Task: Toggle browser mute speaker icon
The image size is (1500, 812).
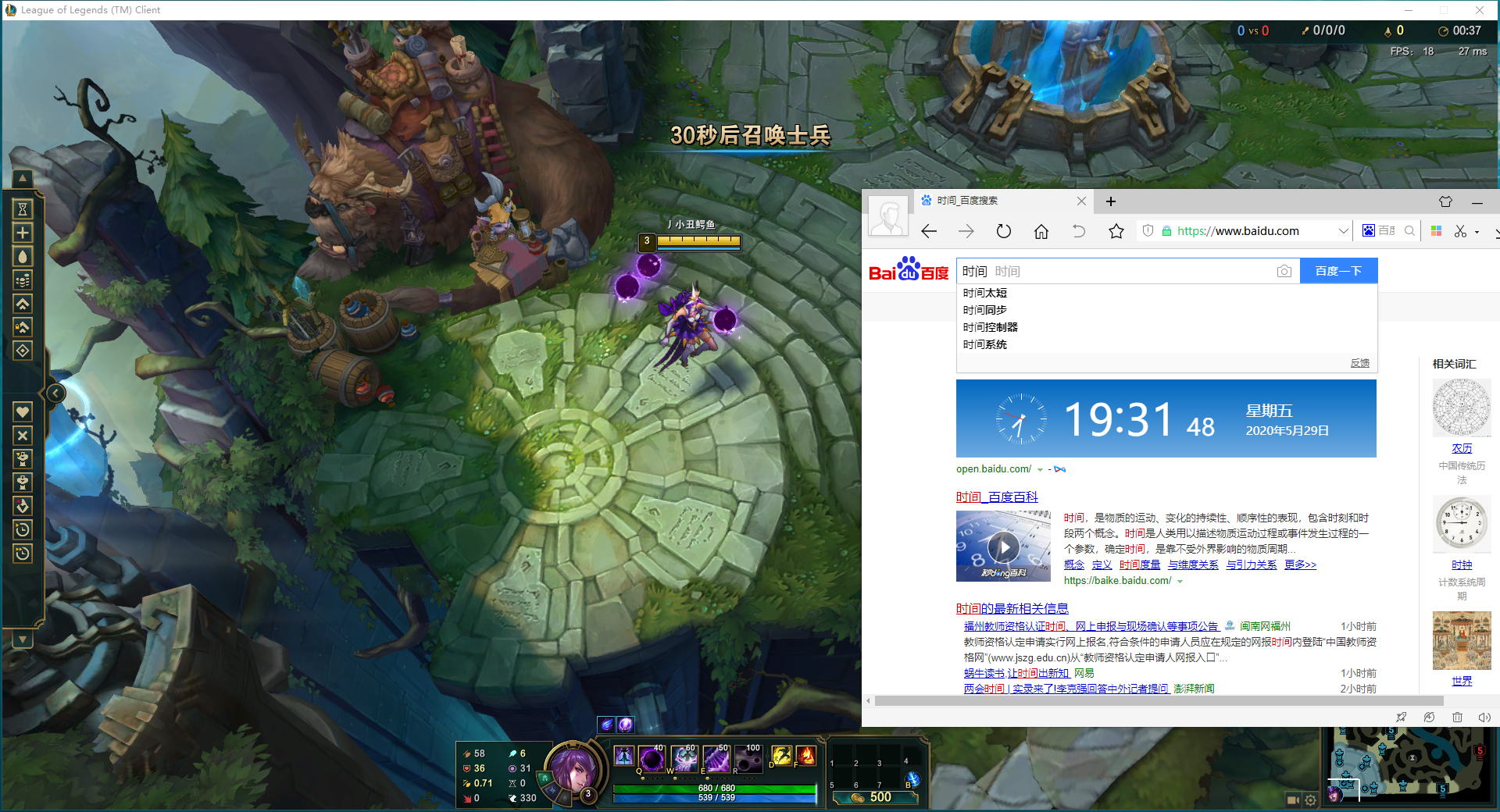Action: (1484, 717)
